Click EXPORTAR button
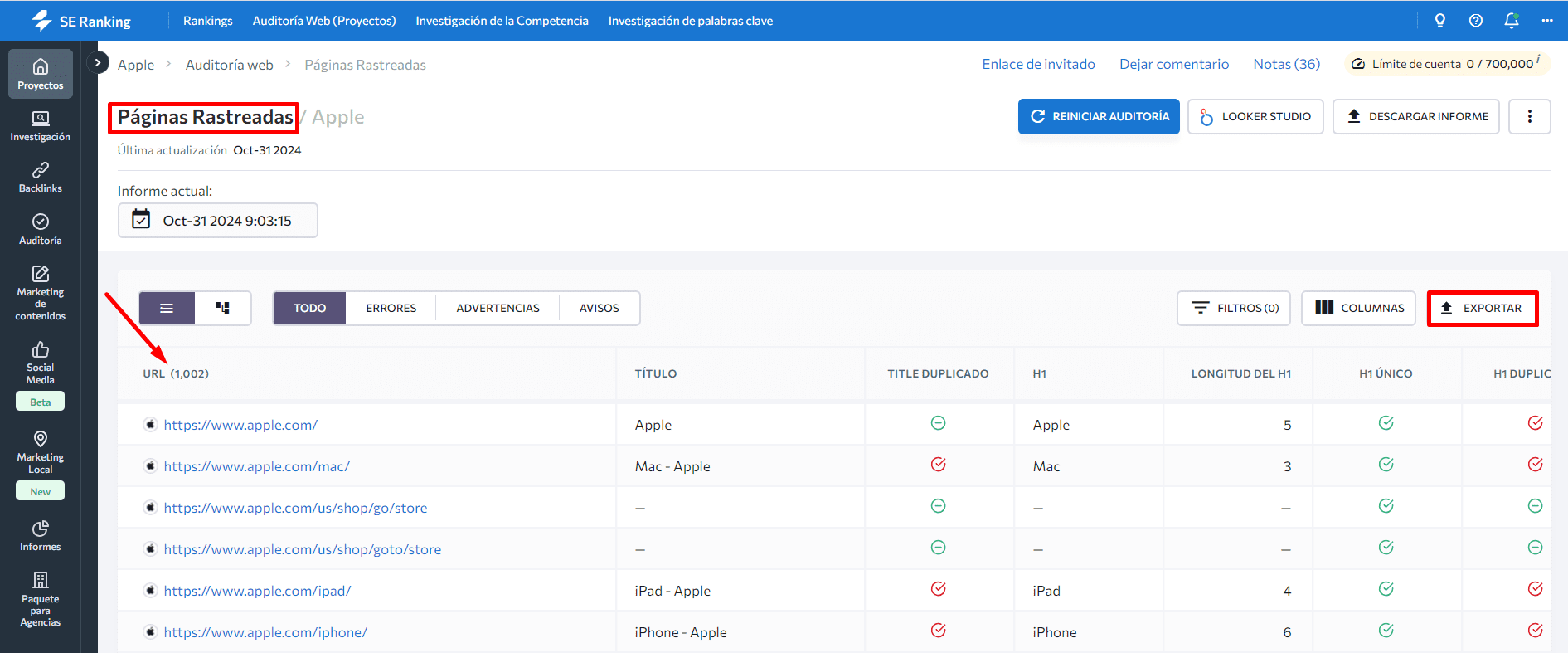Image resolution: width=1568 pixels, height=653 pixels. pyautogui.click(x=1483, y=308)
